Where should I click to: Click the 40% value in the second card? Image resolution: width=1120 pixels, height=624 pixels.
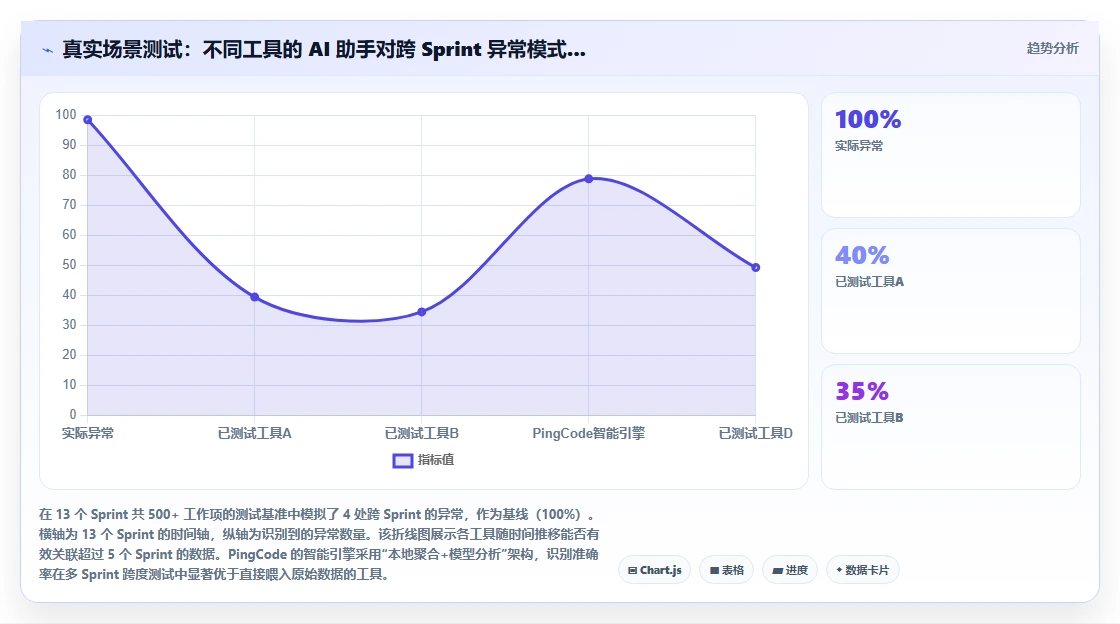pyautogui.click(x=862, y=255)
